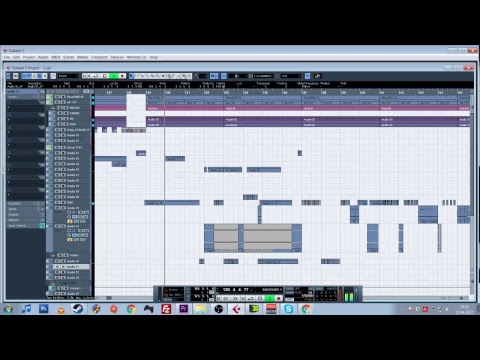Image resolution: width=480 pixels, height=360 pixels.
Task: Open the grid type dropdown
Action: (263, 76)
